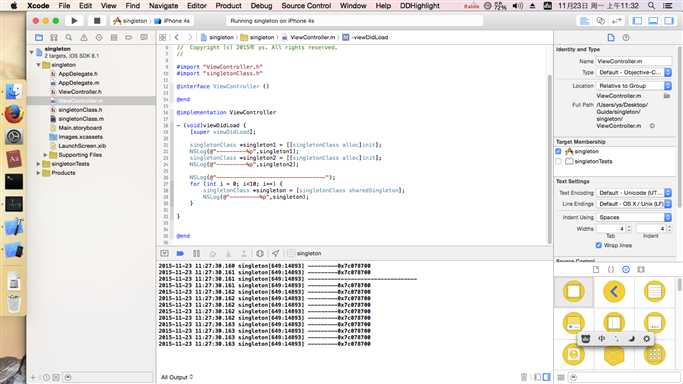Open the All Output filter dropdown
The height and width of the screenshot is (384, 683).
click(x=177, y=377)
